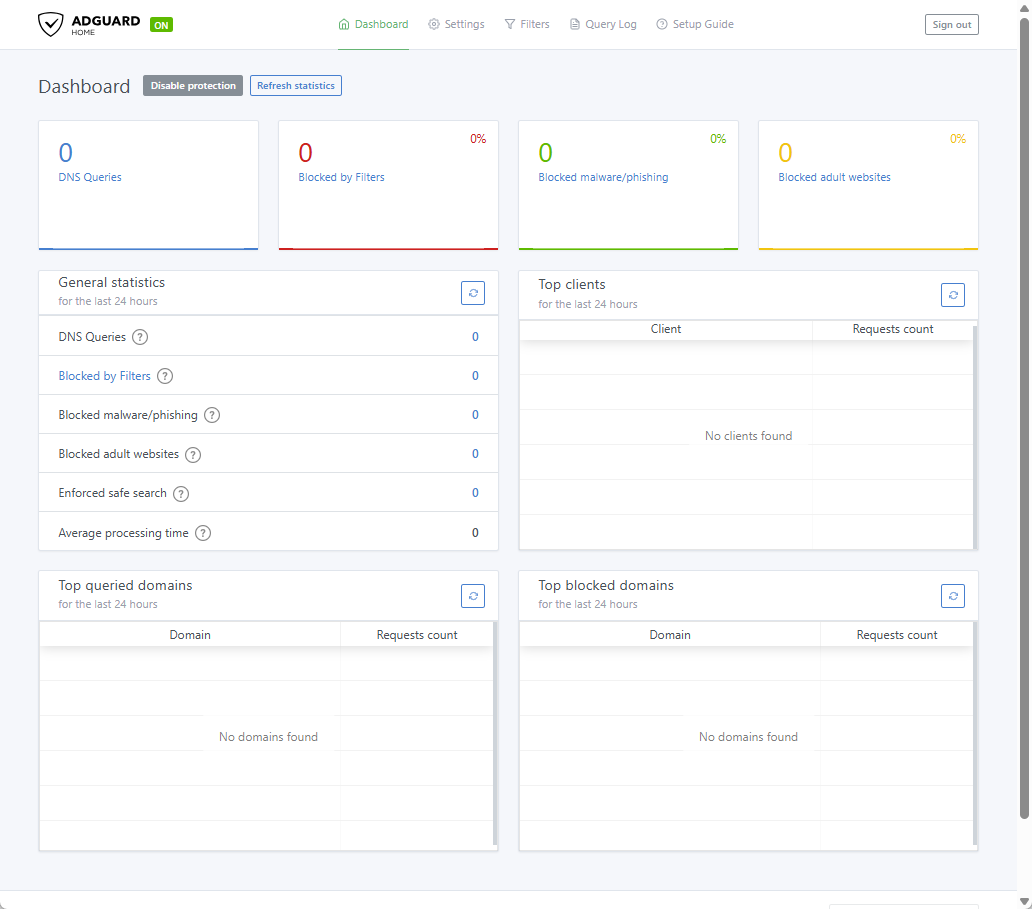
Task: Click help icon beside Blocked malware/phishing
Action: click(212, 415)
